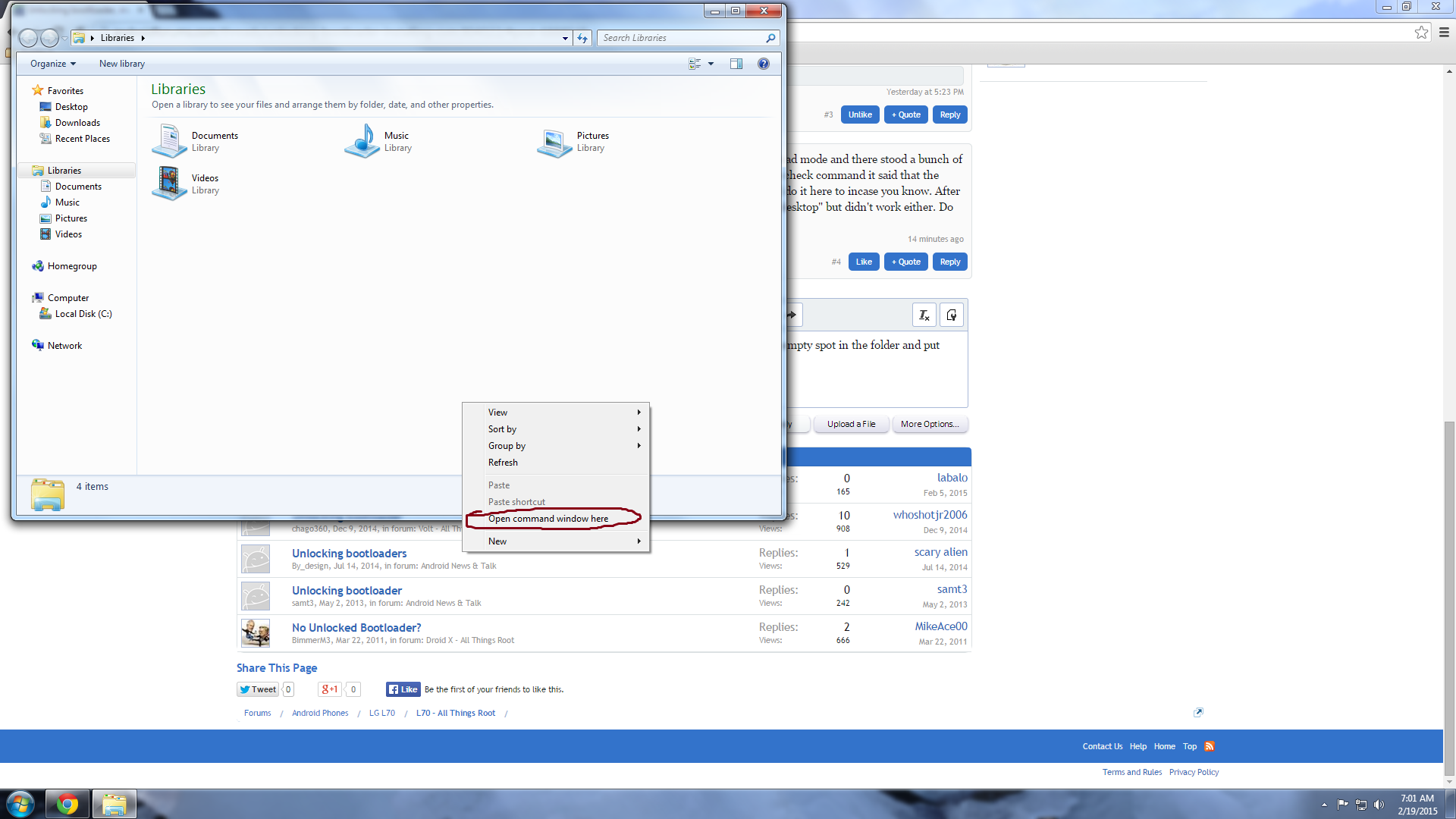
Task: Click Chrome icon in the taskbar
Action: [x=67, y=804]
